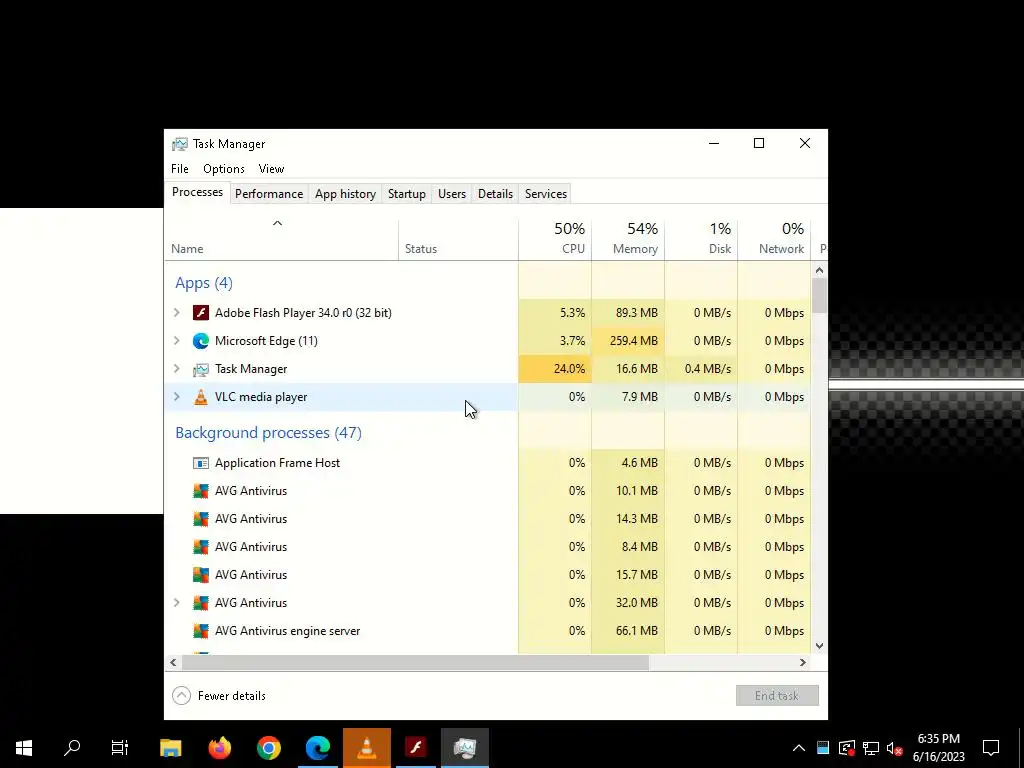
Task: Click the Fewer details circle arrow icon
Action: coord(182,696)
